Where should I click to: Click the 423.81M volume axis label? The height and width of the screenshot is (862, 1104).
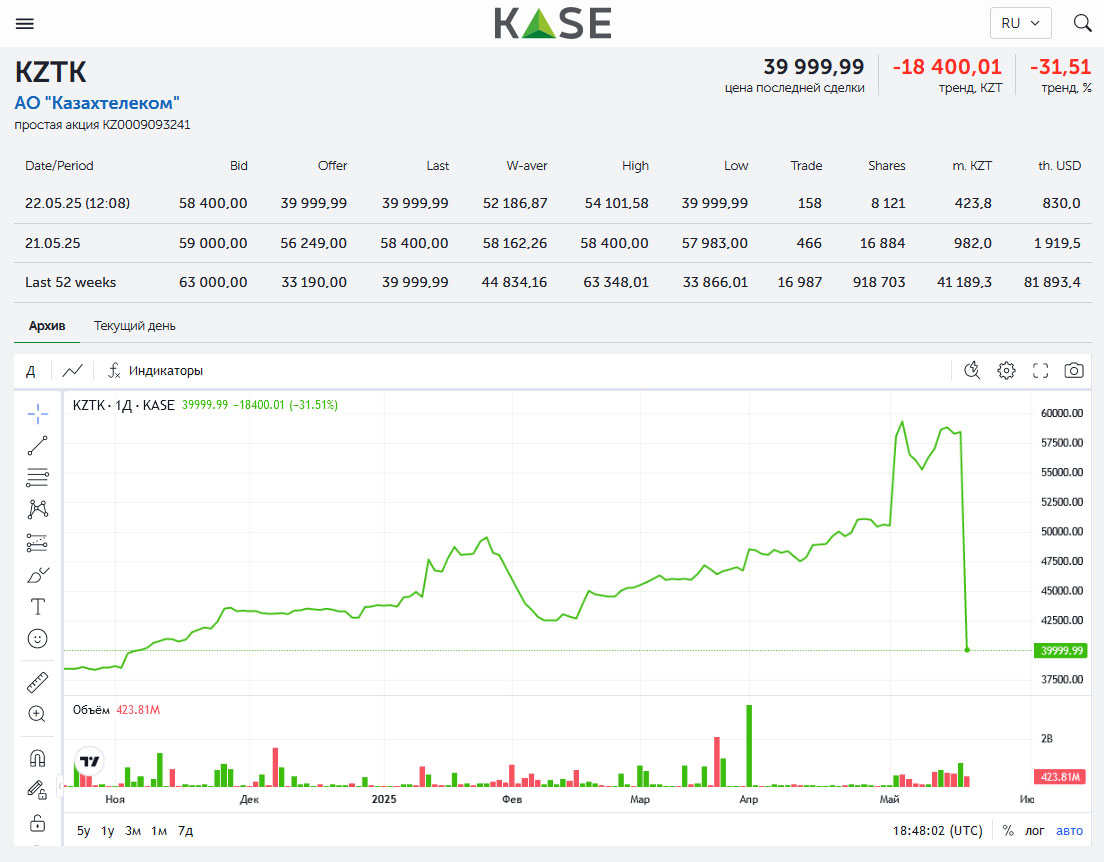point(1060,777)
